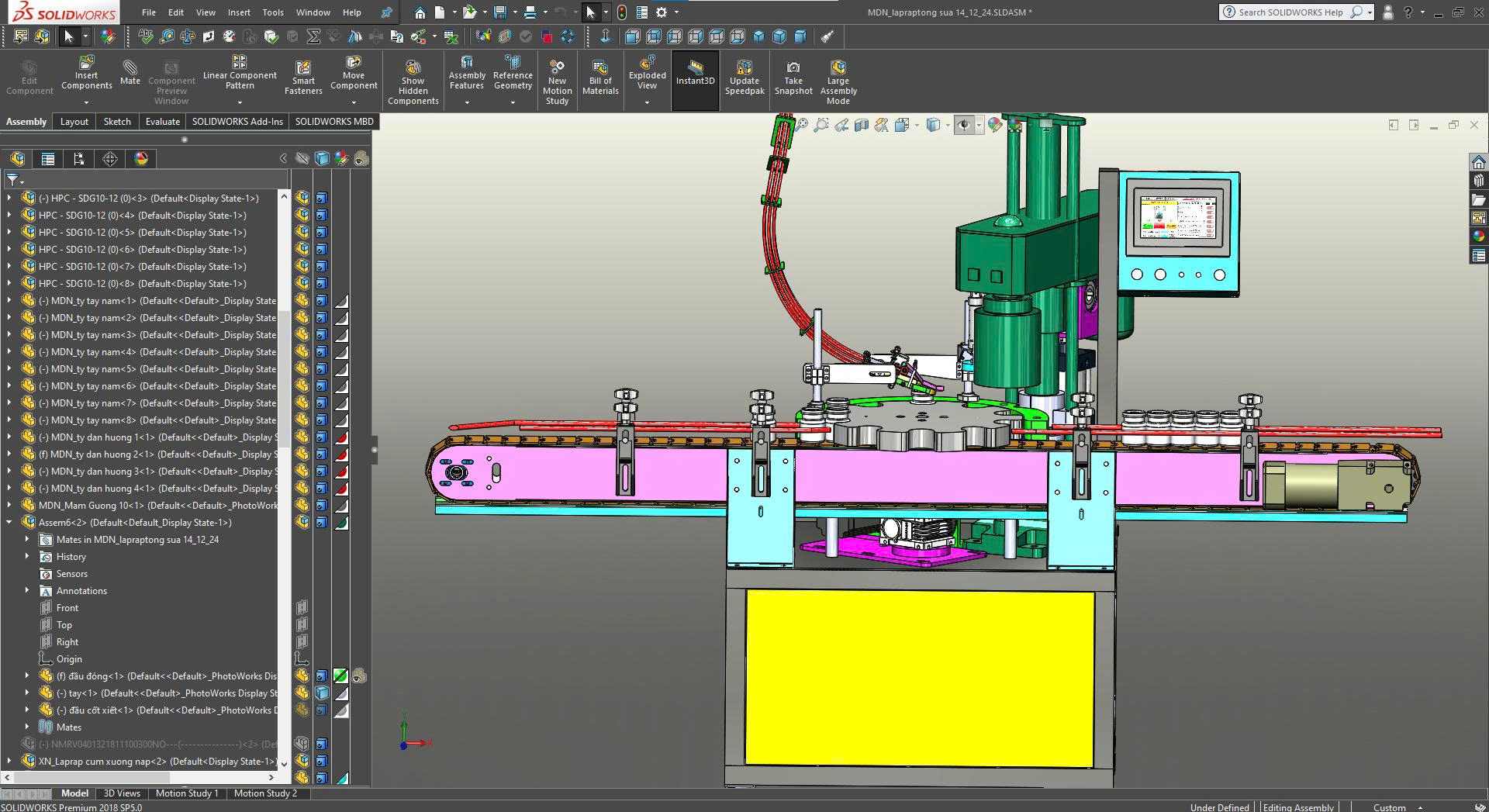Open the ConfigurationManager tab
The height and width of the screenshot is (812, 1489).
point(79,159)
